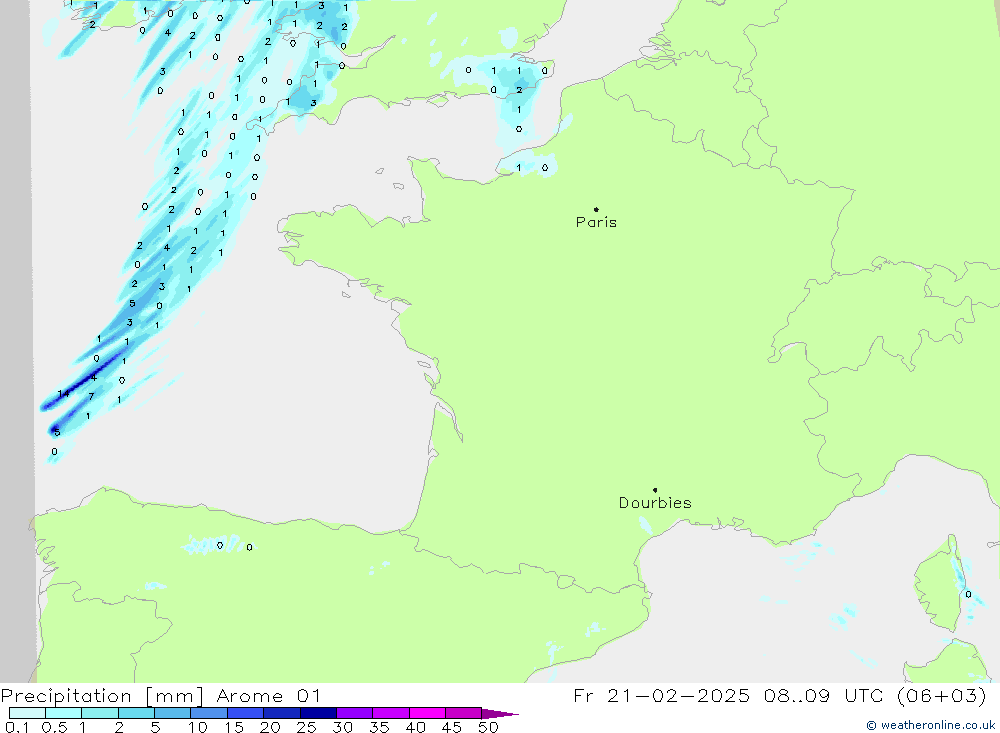Select the 35–40 mm violet legend swatch
1000x733 pixels.
tap(390, 713)
